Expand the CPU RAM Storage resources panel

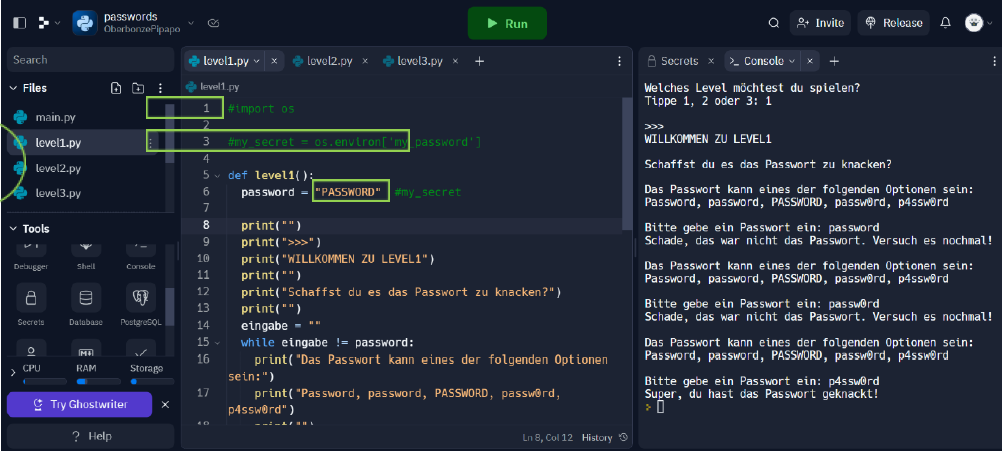click(13, 372)
